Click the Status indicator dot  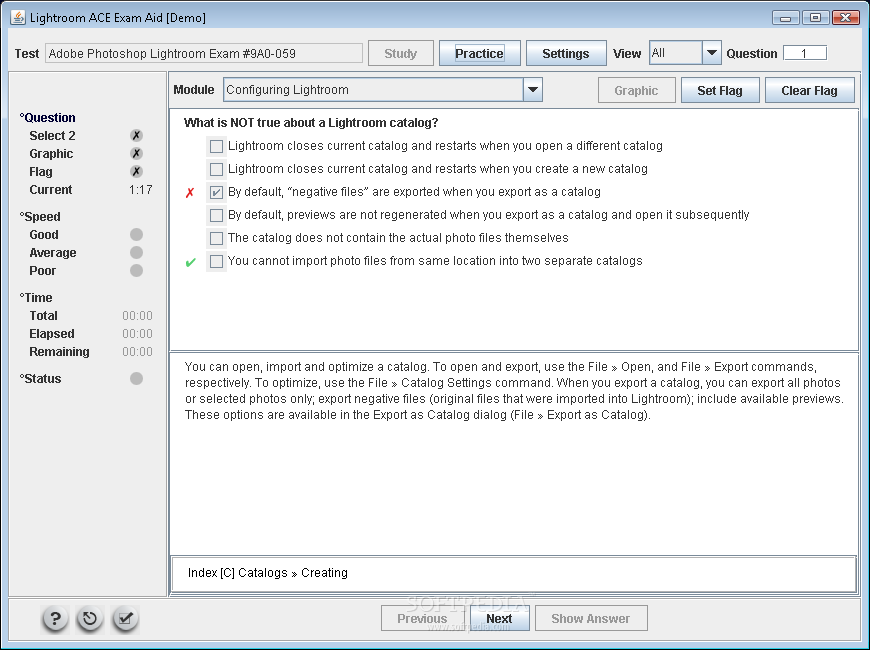click(136, 379)
